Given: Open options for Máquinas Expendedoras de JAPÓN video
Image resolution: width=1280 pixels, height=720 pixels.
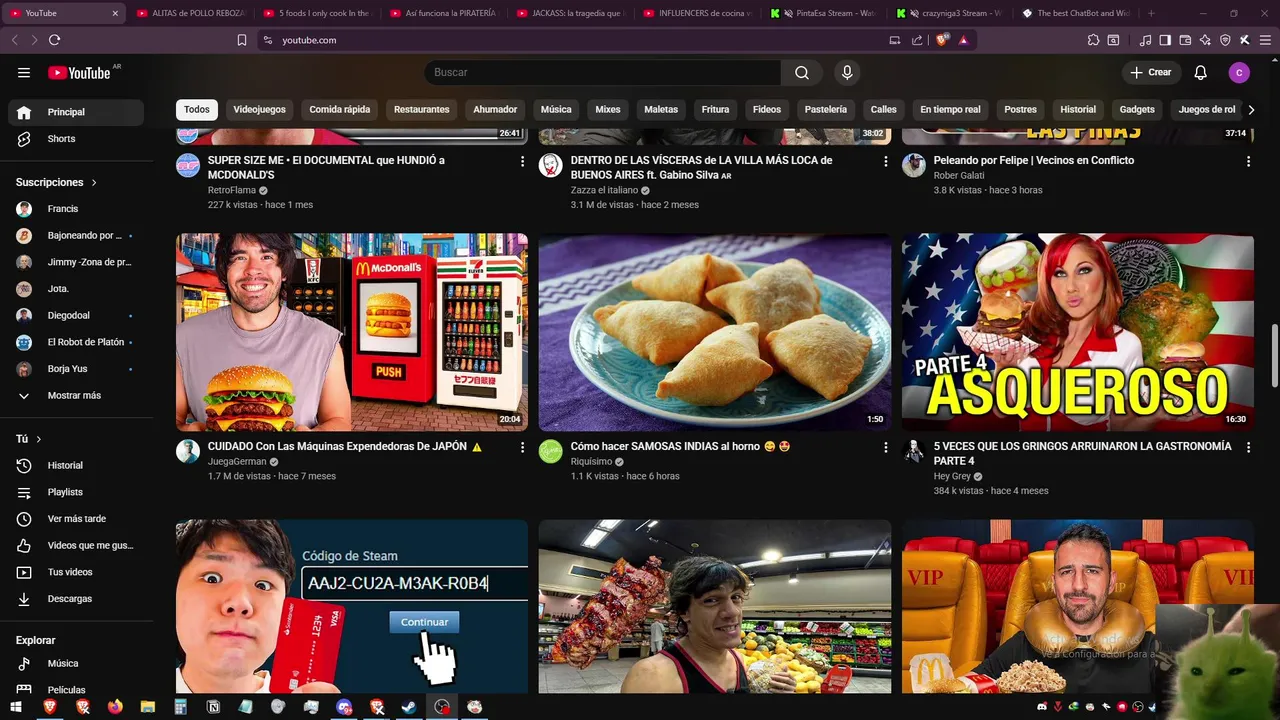Looking at the screenshot, I should coord(522,447).
